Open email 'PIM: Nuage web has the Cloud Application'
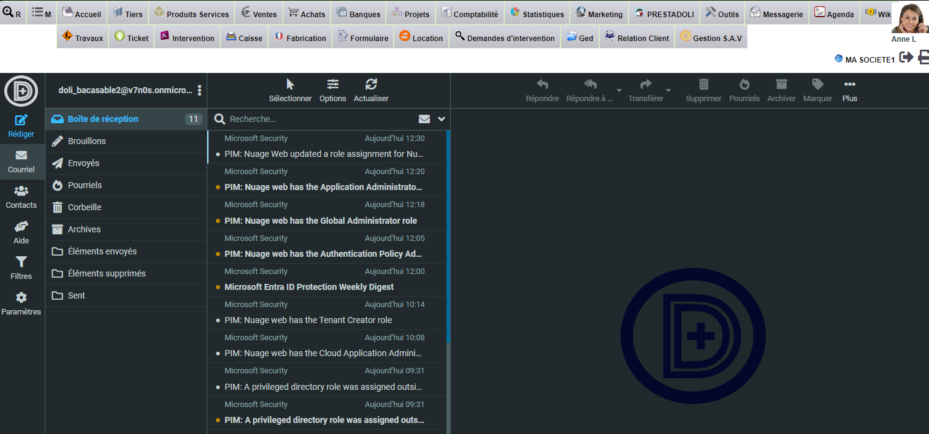 327,346
